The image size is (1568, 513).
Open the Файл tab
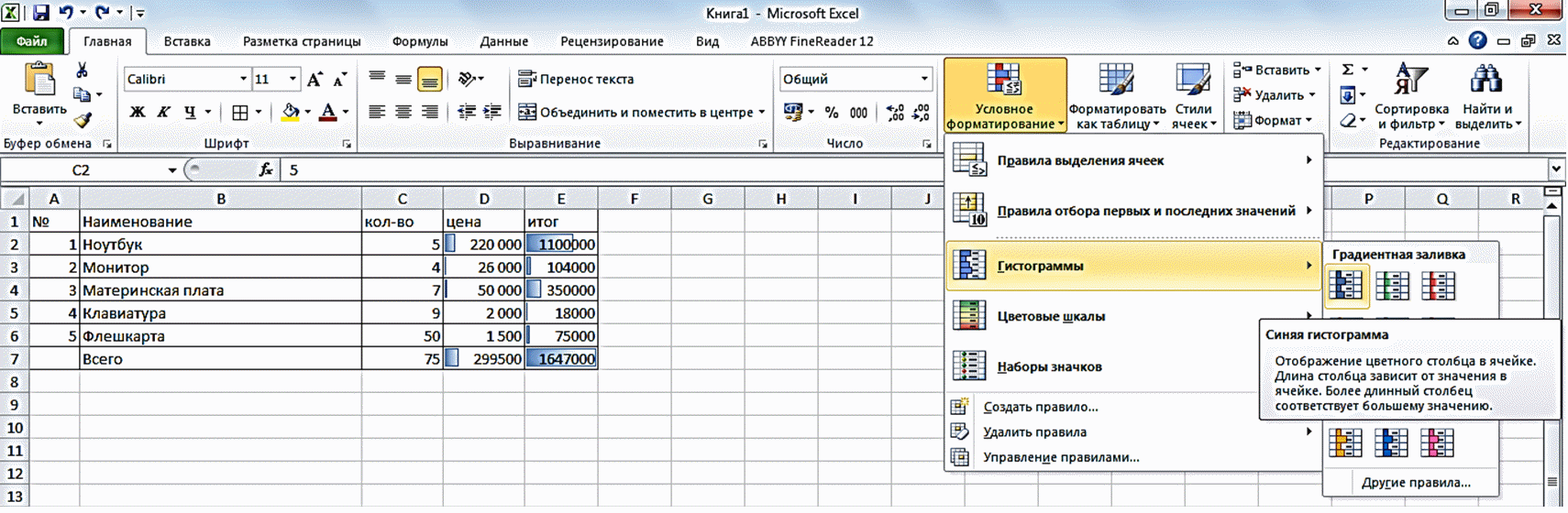coord(32,41)
